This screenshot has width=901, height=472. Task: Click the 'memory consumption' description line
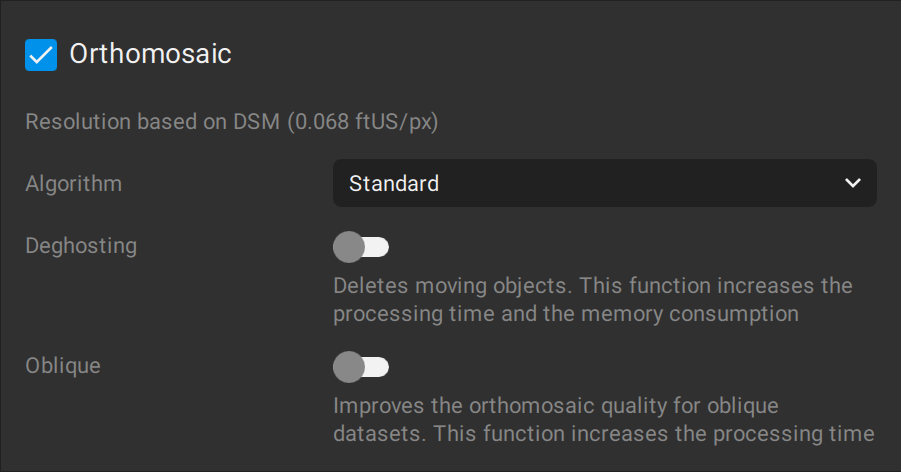[x=565, y=314]
